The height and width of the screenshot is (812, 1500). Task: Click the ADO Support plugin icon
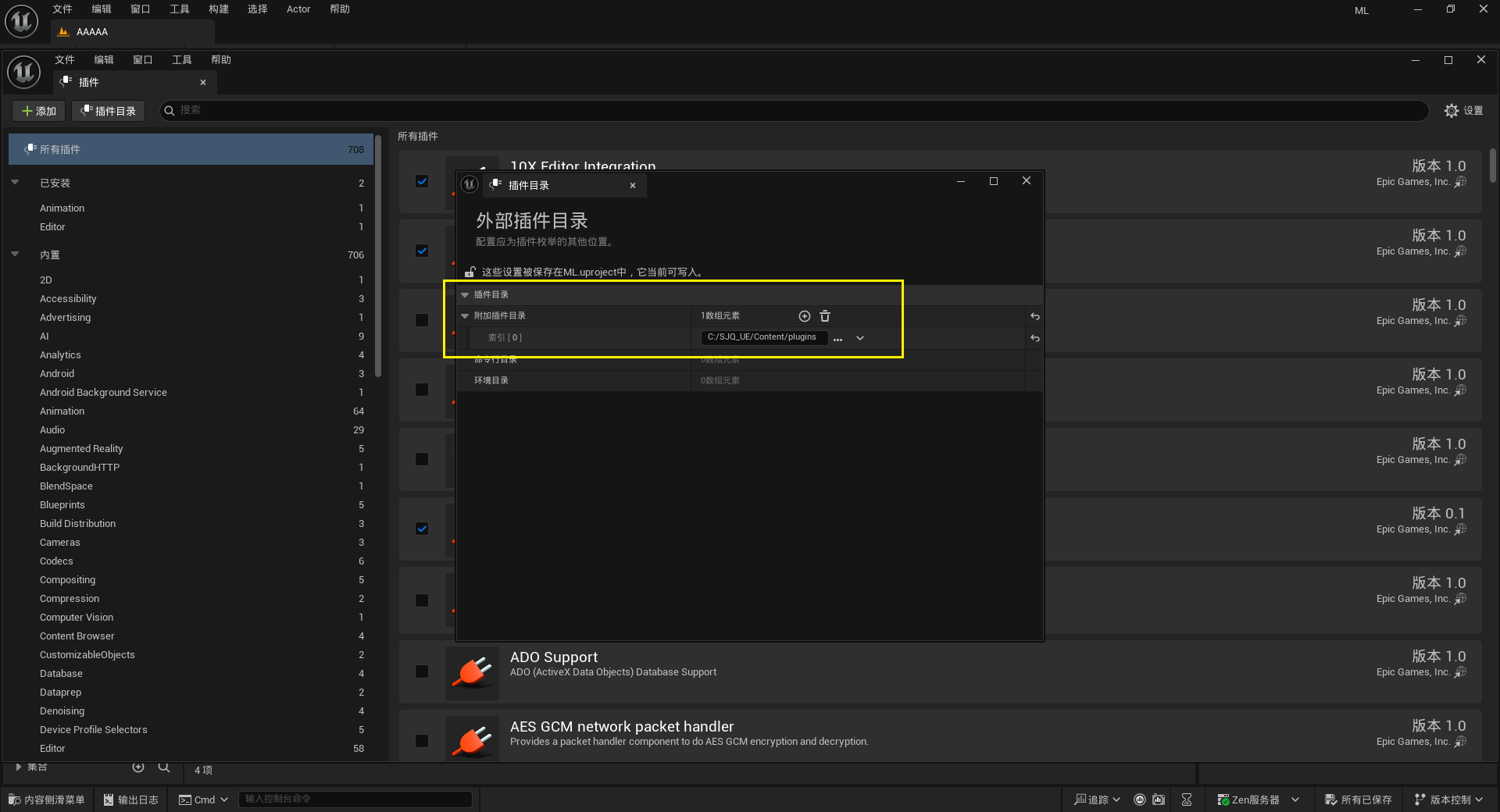[472, 672]
